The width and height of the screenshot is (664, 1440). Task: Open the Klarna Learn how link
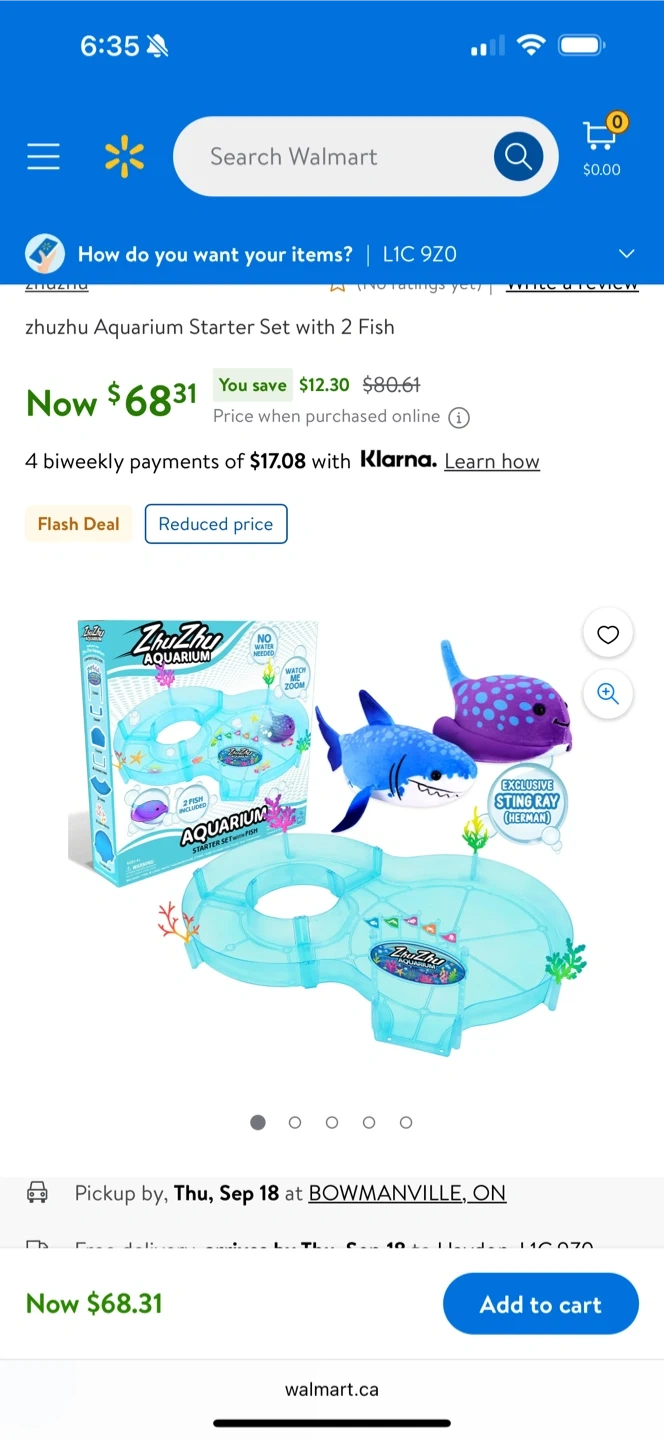492,461
